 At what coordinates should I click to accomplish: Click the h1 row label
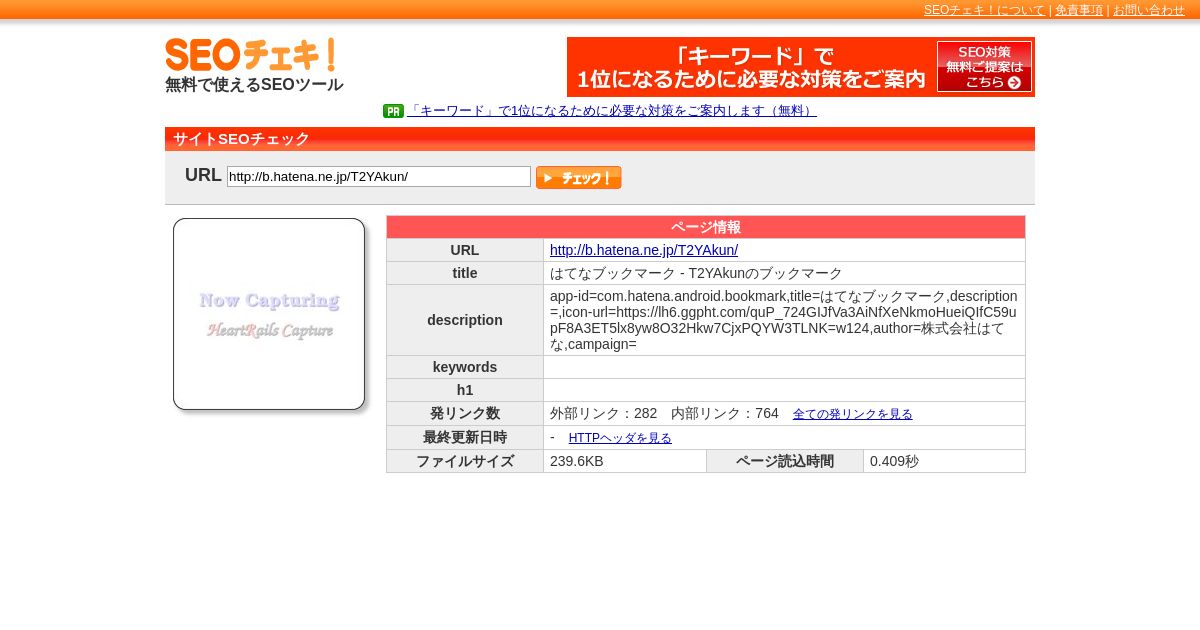(465, 390)
